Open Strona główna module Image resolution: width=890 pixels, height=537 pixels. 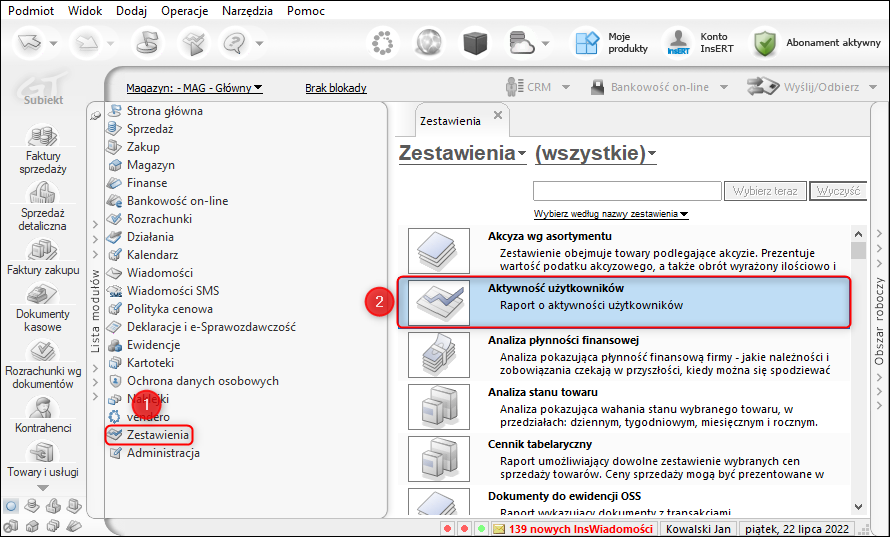tap(165, 111)
